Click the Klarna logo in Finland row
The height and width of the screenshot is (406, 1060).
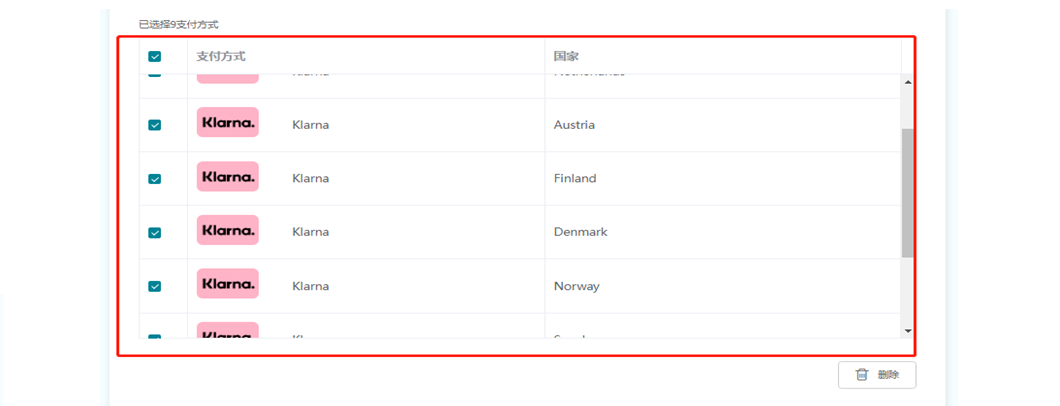point(228,176)
